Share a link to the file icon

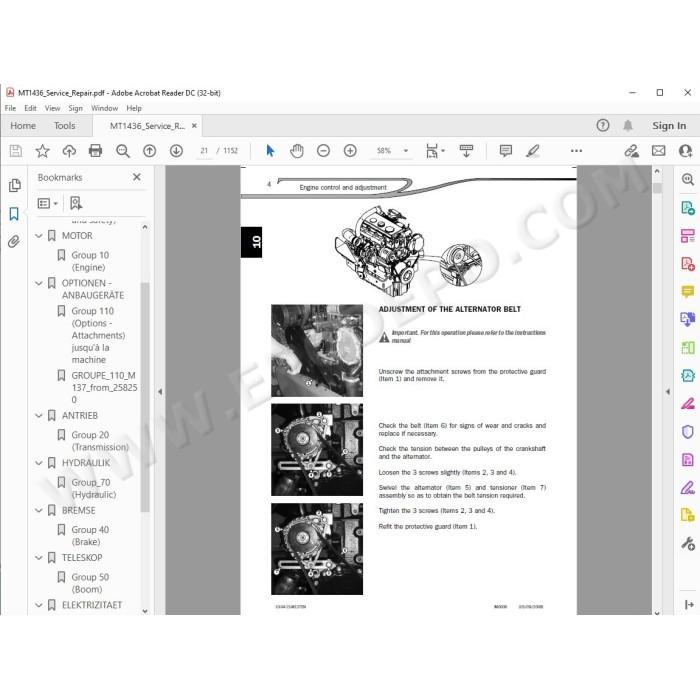pos(631,151)
